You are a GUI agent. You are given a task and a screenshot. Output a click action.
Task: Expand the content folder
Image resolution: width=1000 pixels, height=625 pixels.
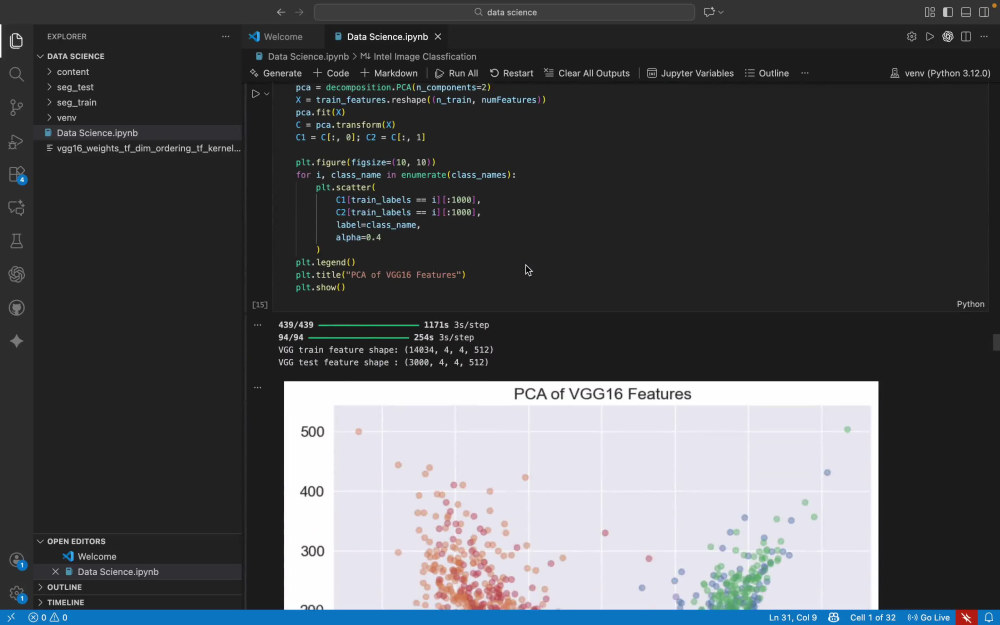click(x=137, y=72)
